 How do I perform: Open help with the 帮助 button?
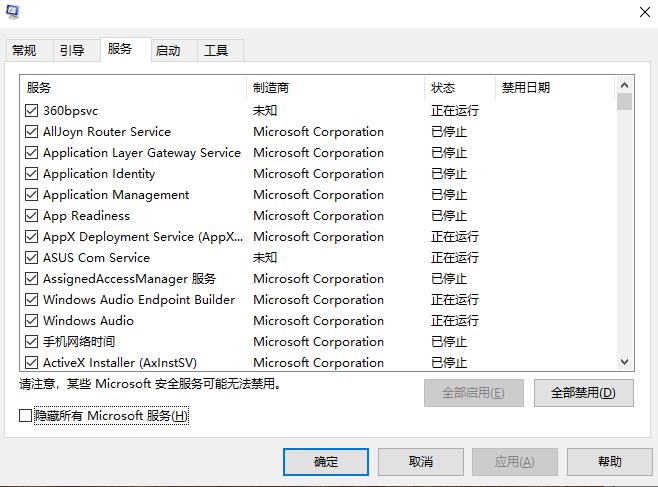610,462
